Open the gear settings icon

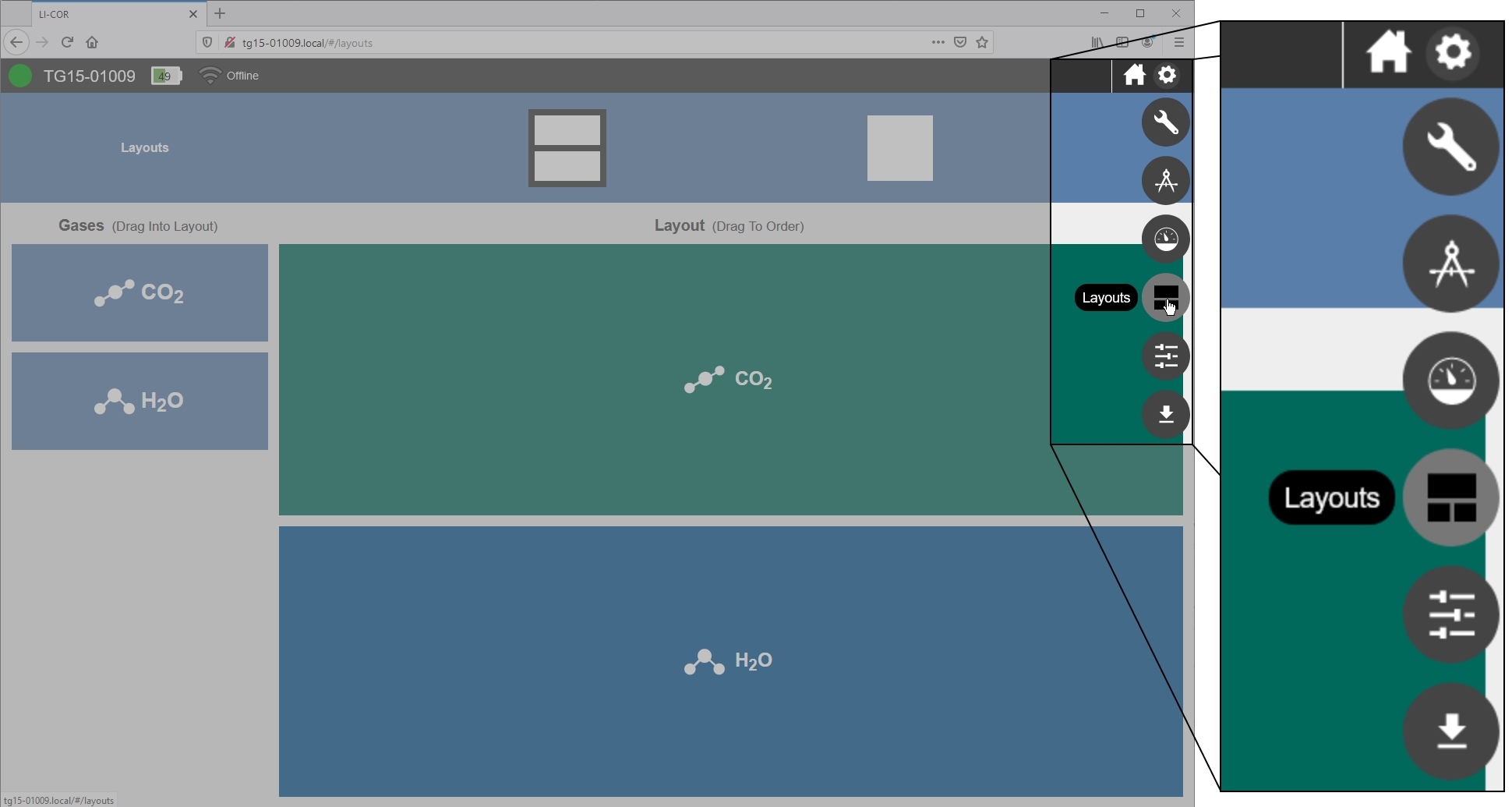point(1167,75)
